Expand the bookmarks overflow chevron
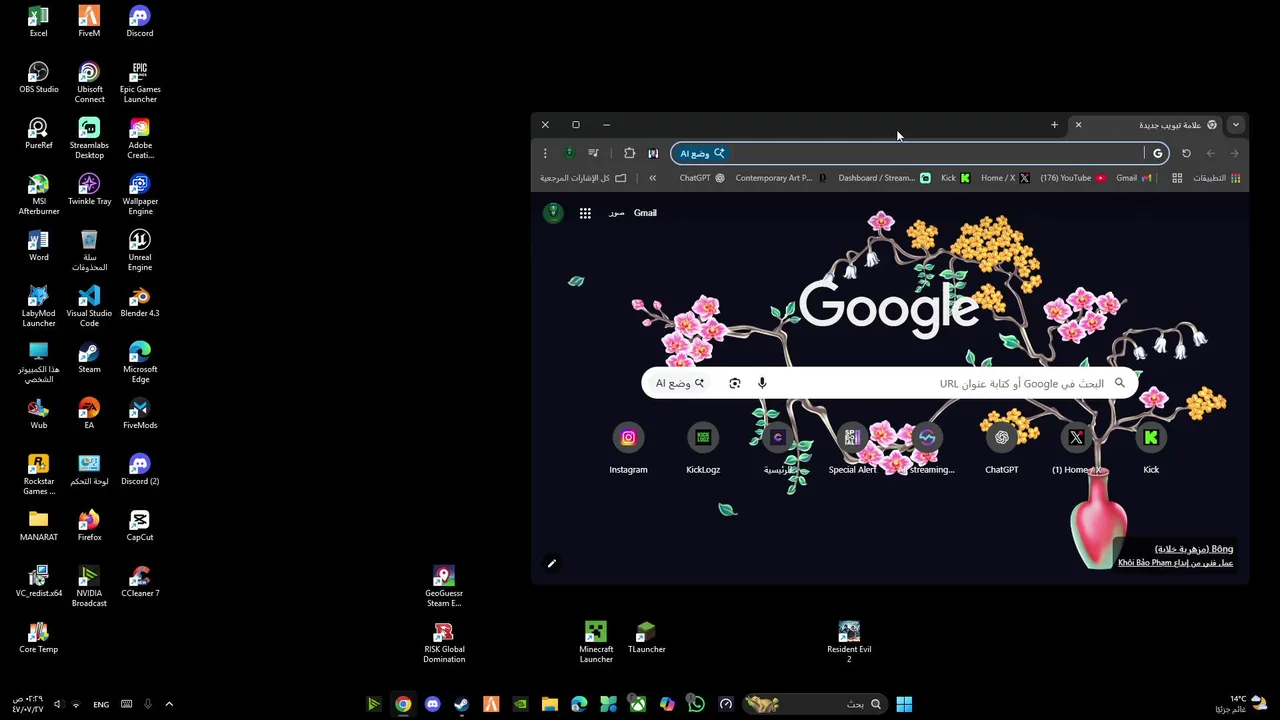The width and height of the screenshot is (1280, 720). click(653, 178)
